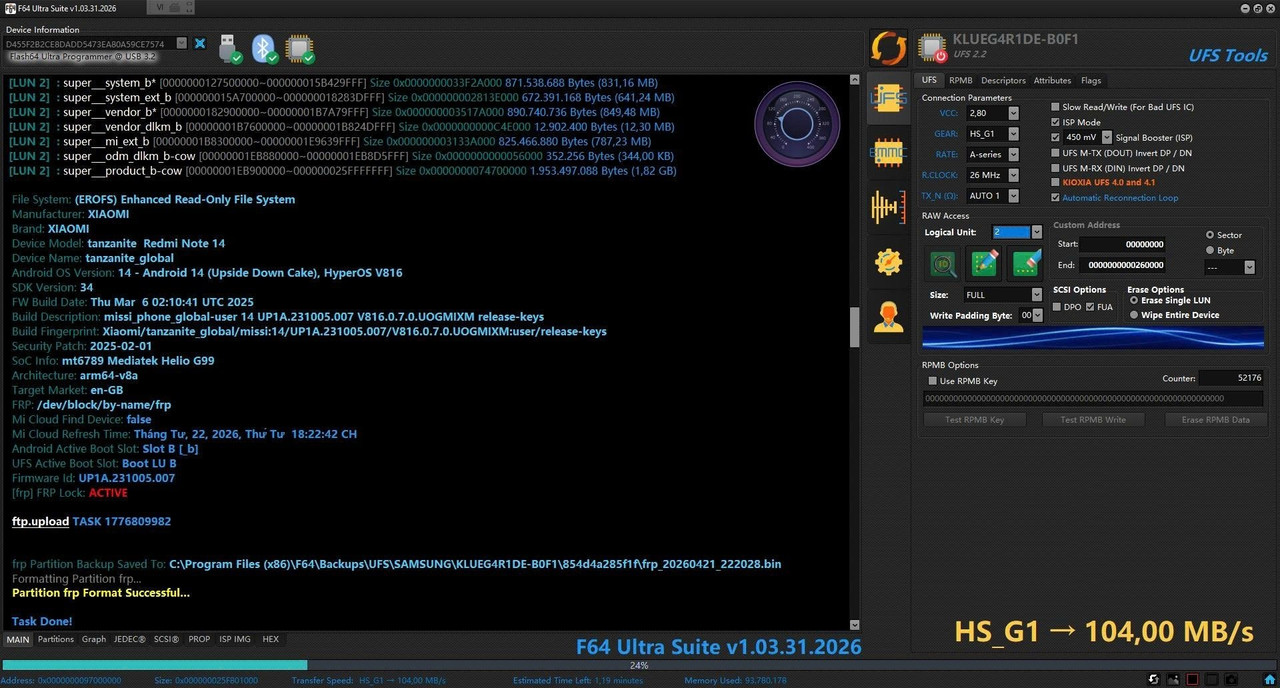Open the UFS sidebar module
Viewport: 1280px width, 688px height.
[x=888, y=98]
